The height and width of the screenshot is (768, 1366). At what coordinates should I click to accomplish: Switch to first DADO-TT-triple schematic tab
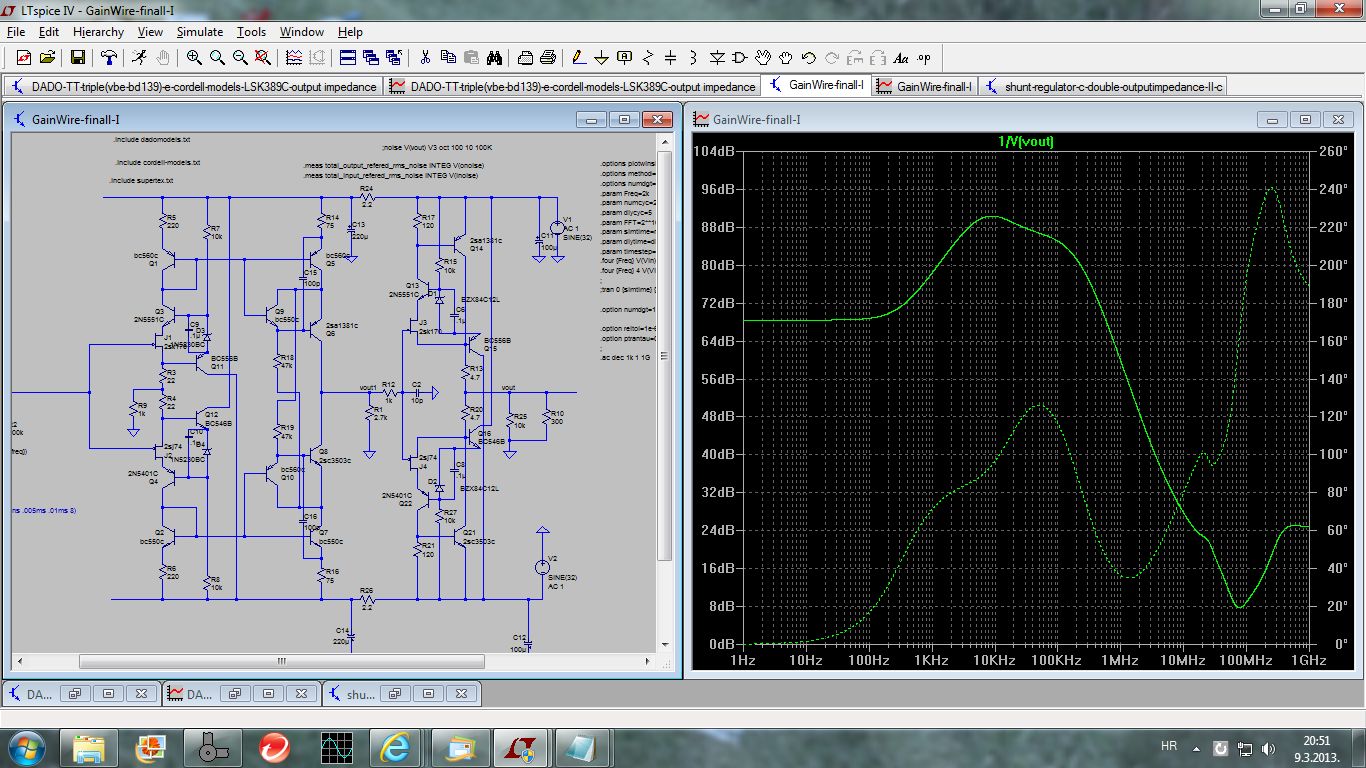click(194, 86)
